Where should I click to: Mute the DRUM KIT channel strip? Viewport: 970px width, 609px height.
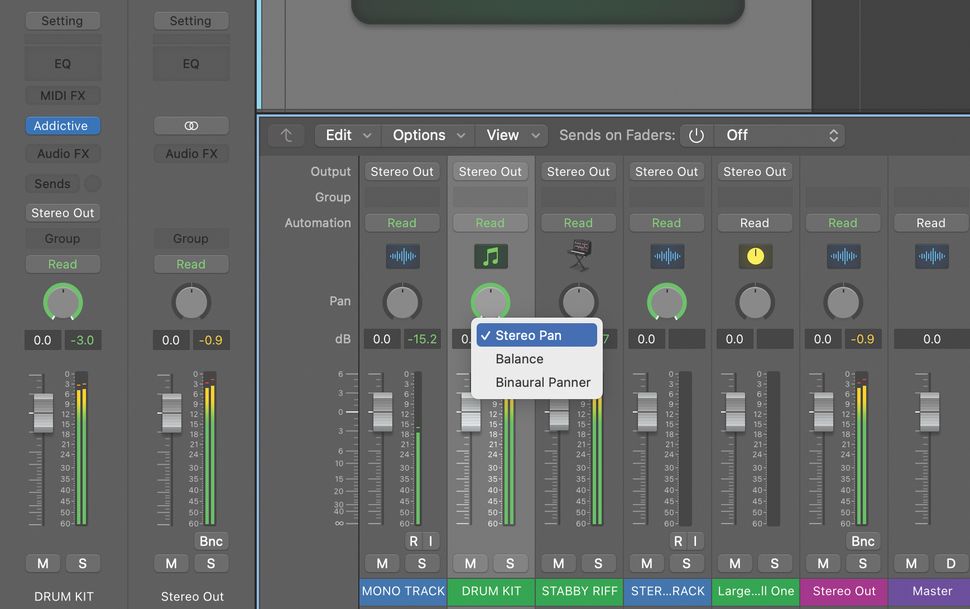[x=470, y=563]
